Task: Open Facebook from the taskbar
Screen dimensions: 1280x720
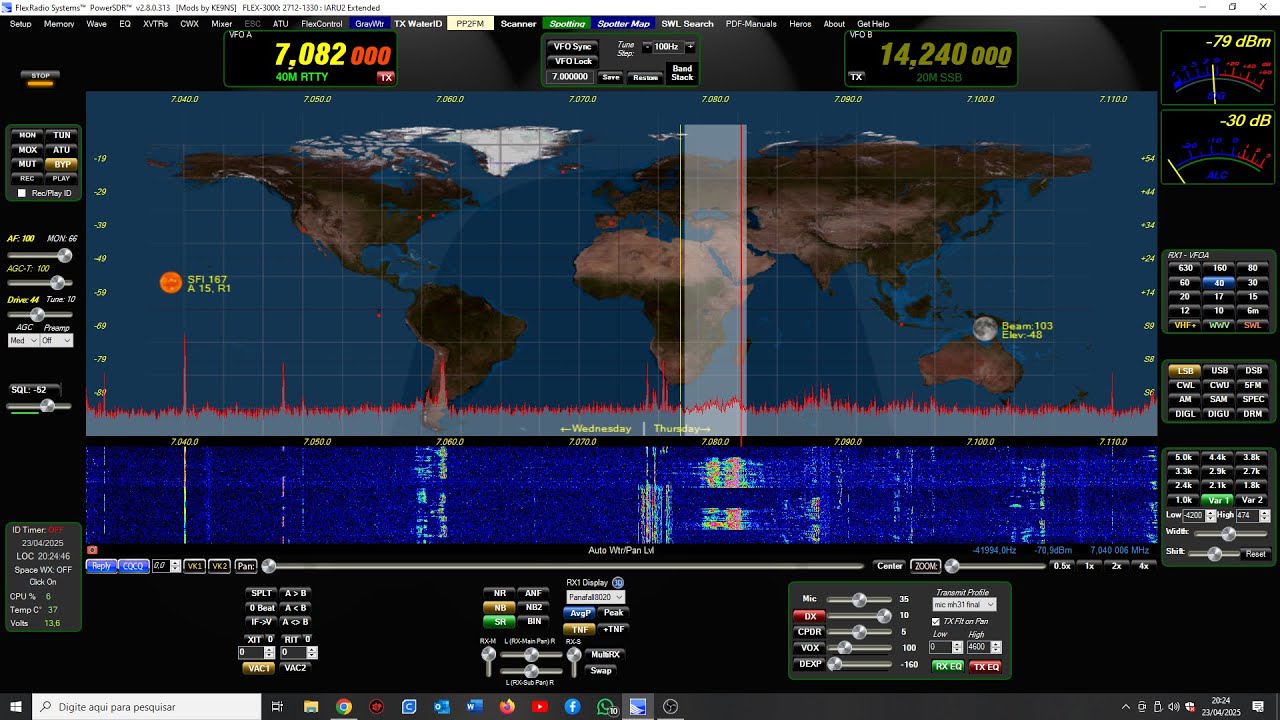Action: click(572, 707)
